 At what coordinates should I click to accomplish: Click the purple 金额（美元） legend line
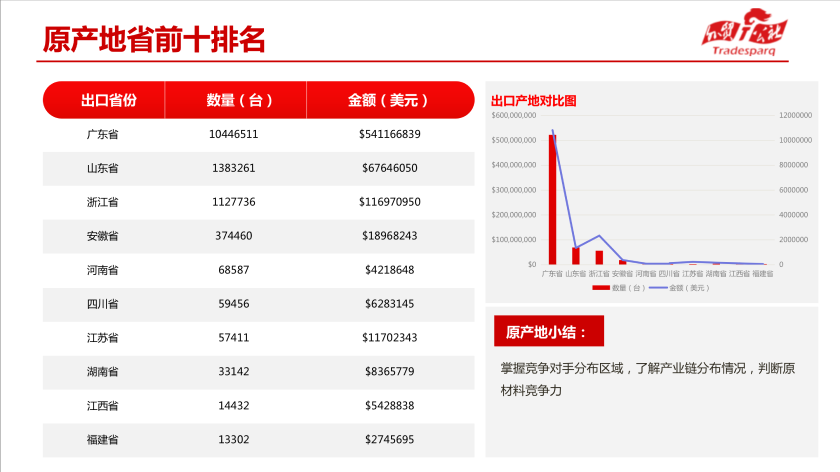660,288
